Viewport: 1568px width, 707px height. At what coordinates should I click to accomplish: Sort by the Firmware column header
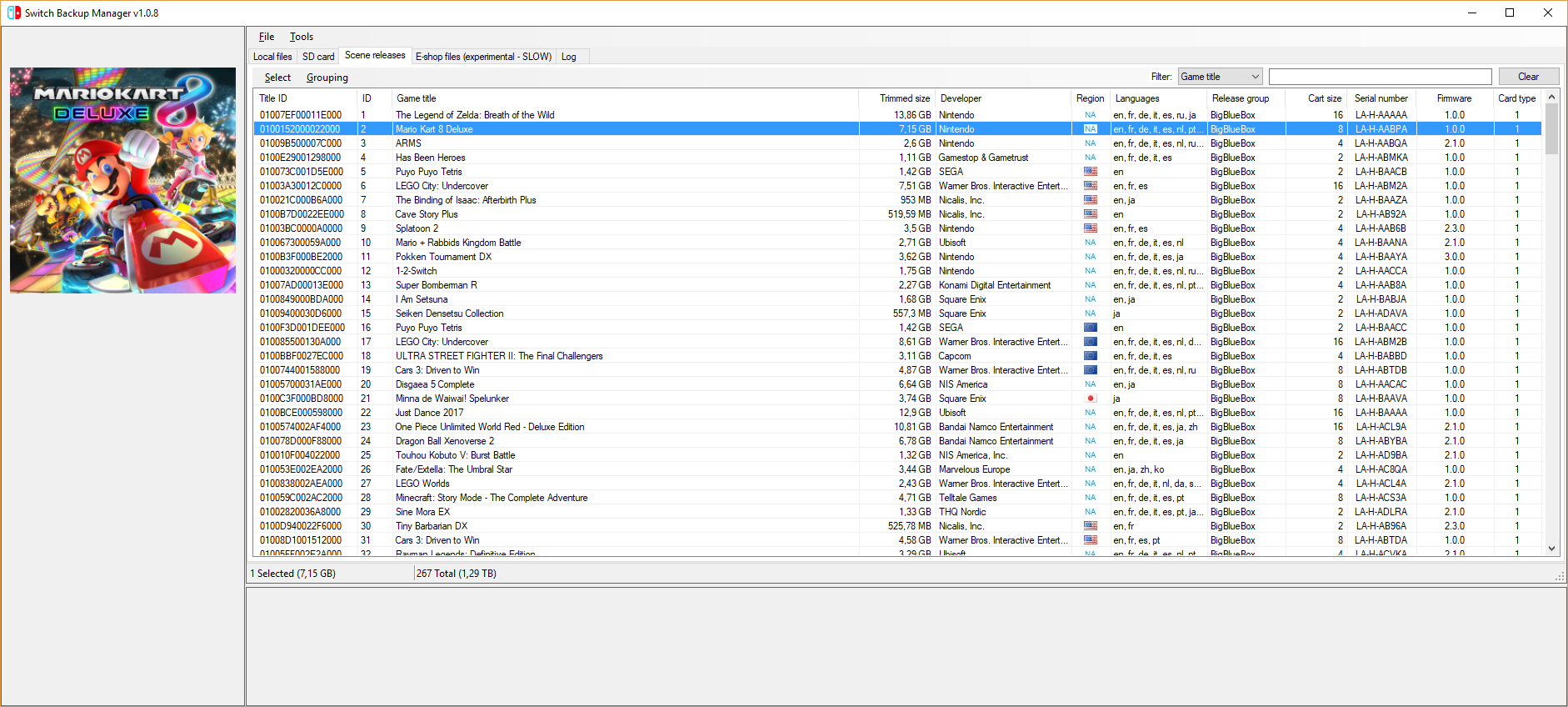1455,98
